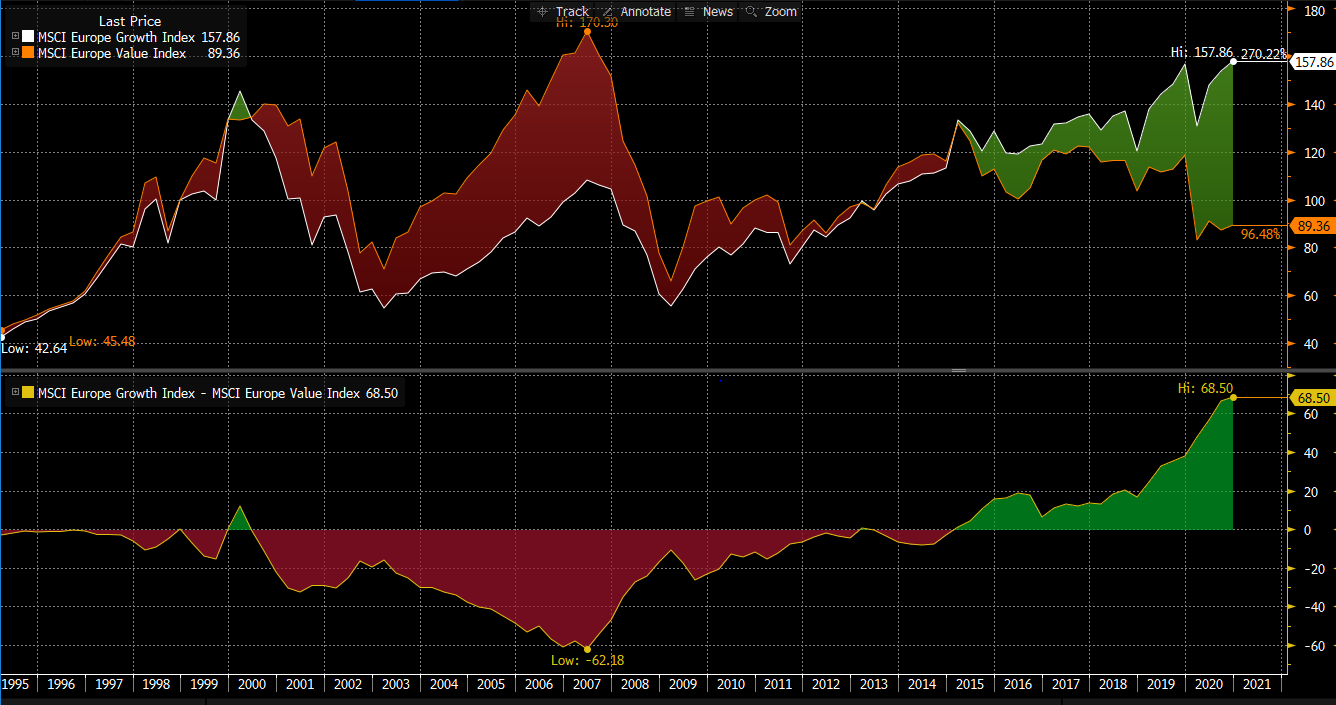Click the 'Low: 42.64' annotation
Image resolution: width=1336 pixels, height=705 pixels.
tap(34, 348)
